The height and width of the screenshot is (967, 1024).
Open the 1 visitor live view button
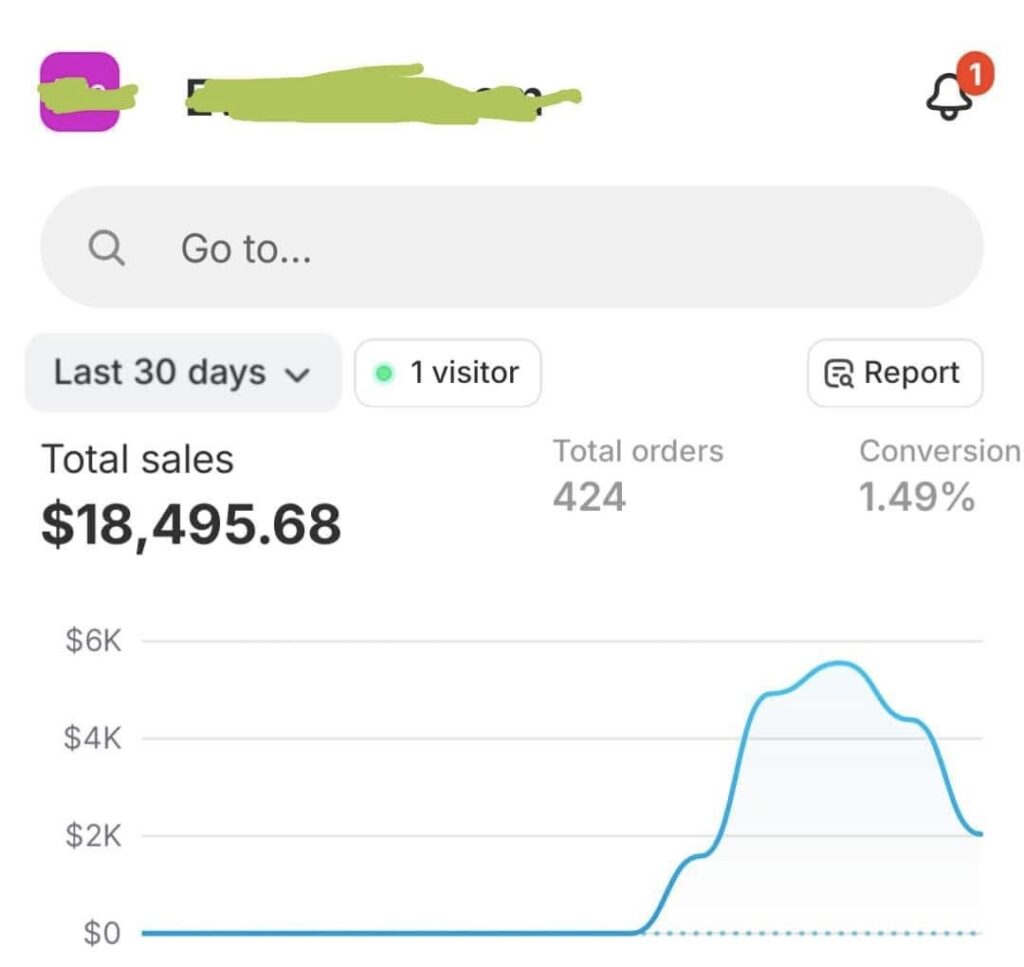[448, 373]
